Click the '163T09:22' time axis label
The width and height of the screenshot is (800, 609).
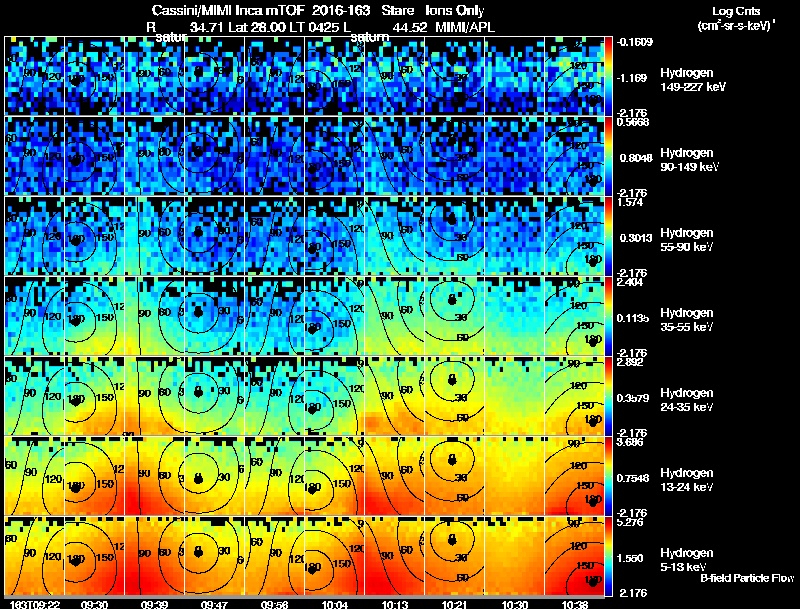click(35, 604)
